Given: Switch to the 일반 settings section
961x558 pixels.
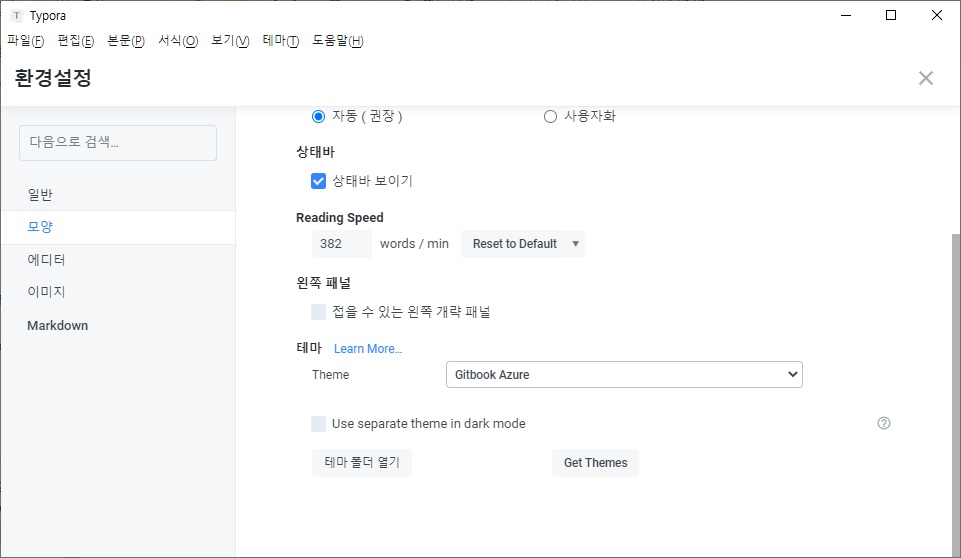Looking at the screenshot, I should [x=118, y=194].
